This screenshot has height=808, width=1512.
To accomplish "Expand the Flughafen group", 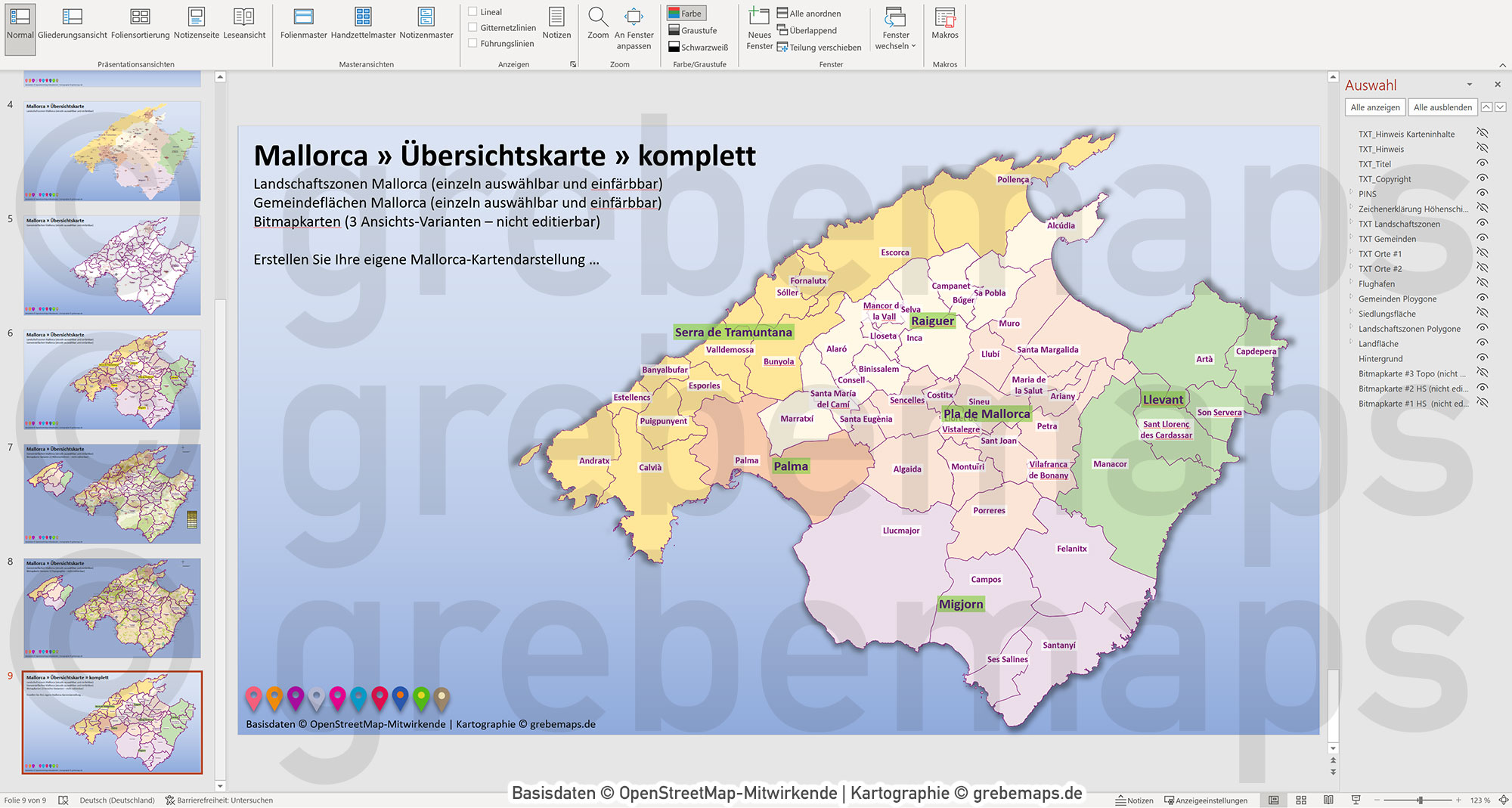I will pos(1351,283).
